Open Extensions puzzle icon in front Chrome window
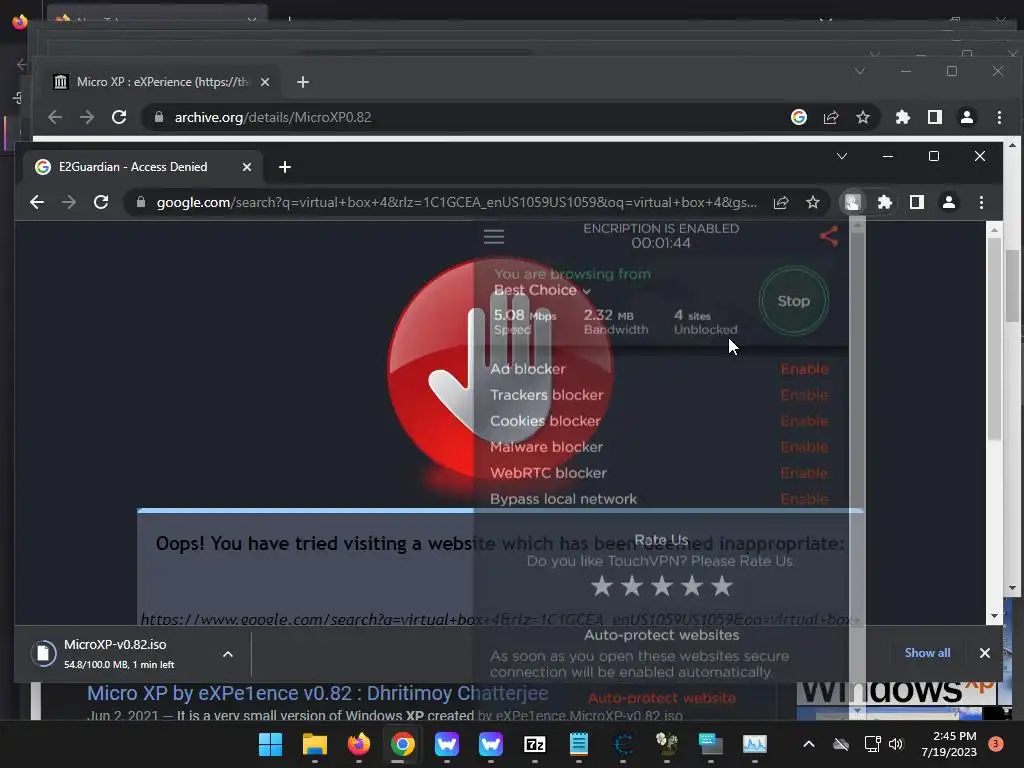The height and width of the screenshot is (768, 1024). point(884,202)
